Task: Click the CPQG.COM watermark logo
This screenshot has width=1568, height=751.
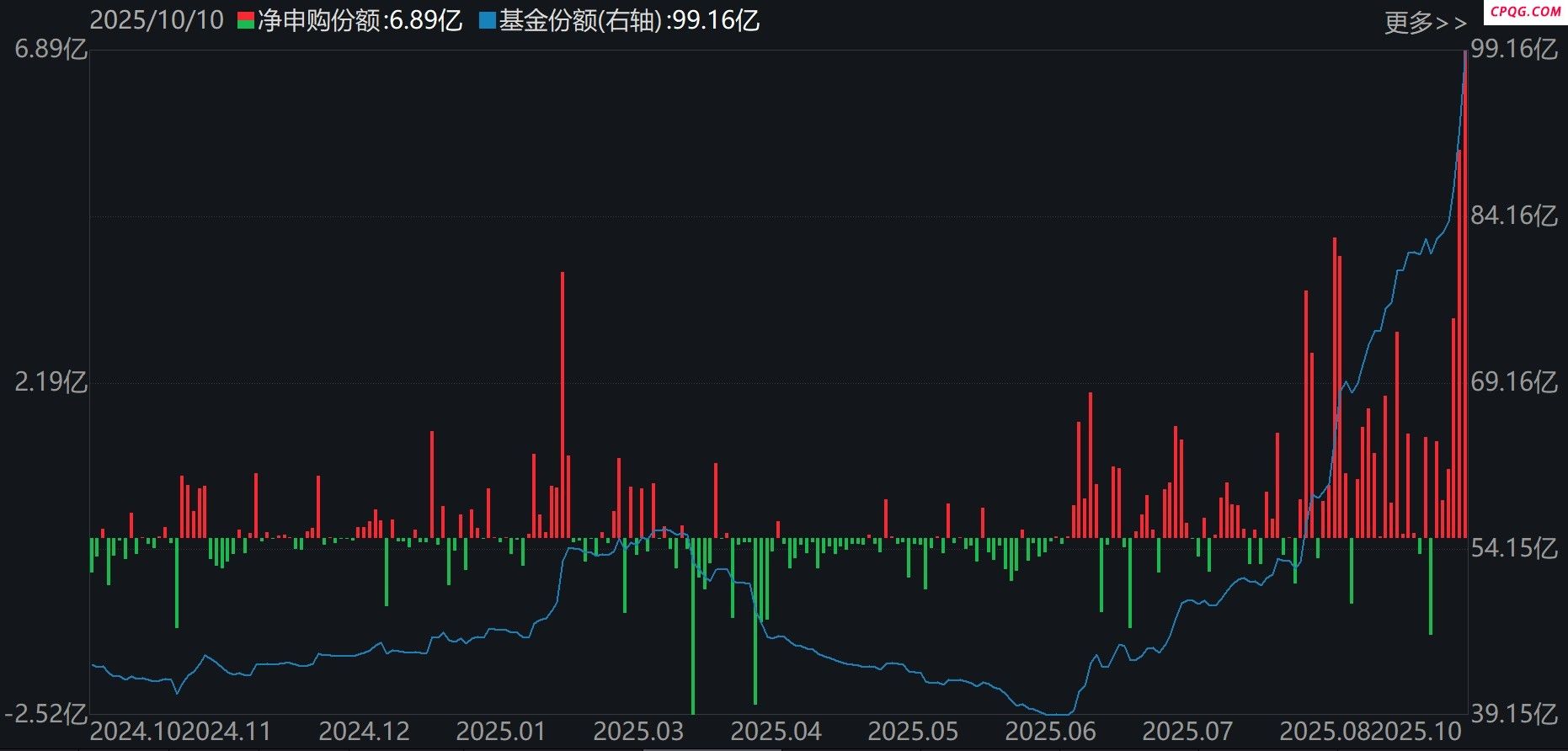Action: coord(1525,11)
